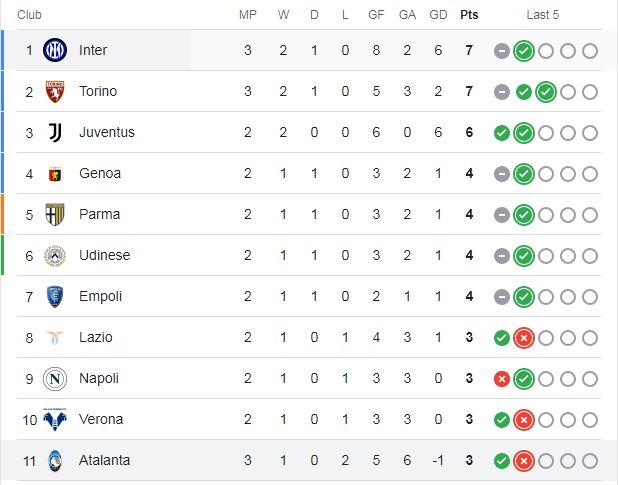Click the Inter club crest icon
618x485 pixels.
pyautogui.click(x=55, y=50)
